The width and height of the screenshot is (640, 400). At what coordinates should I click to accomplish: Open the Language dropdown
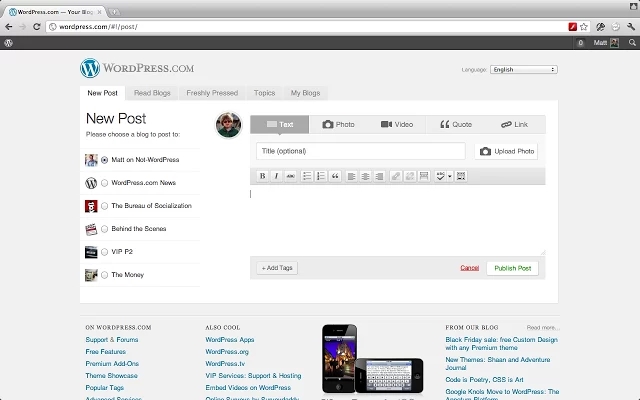tap(523, 70)
